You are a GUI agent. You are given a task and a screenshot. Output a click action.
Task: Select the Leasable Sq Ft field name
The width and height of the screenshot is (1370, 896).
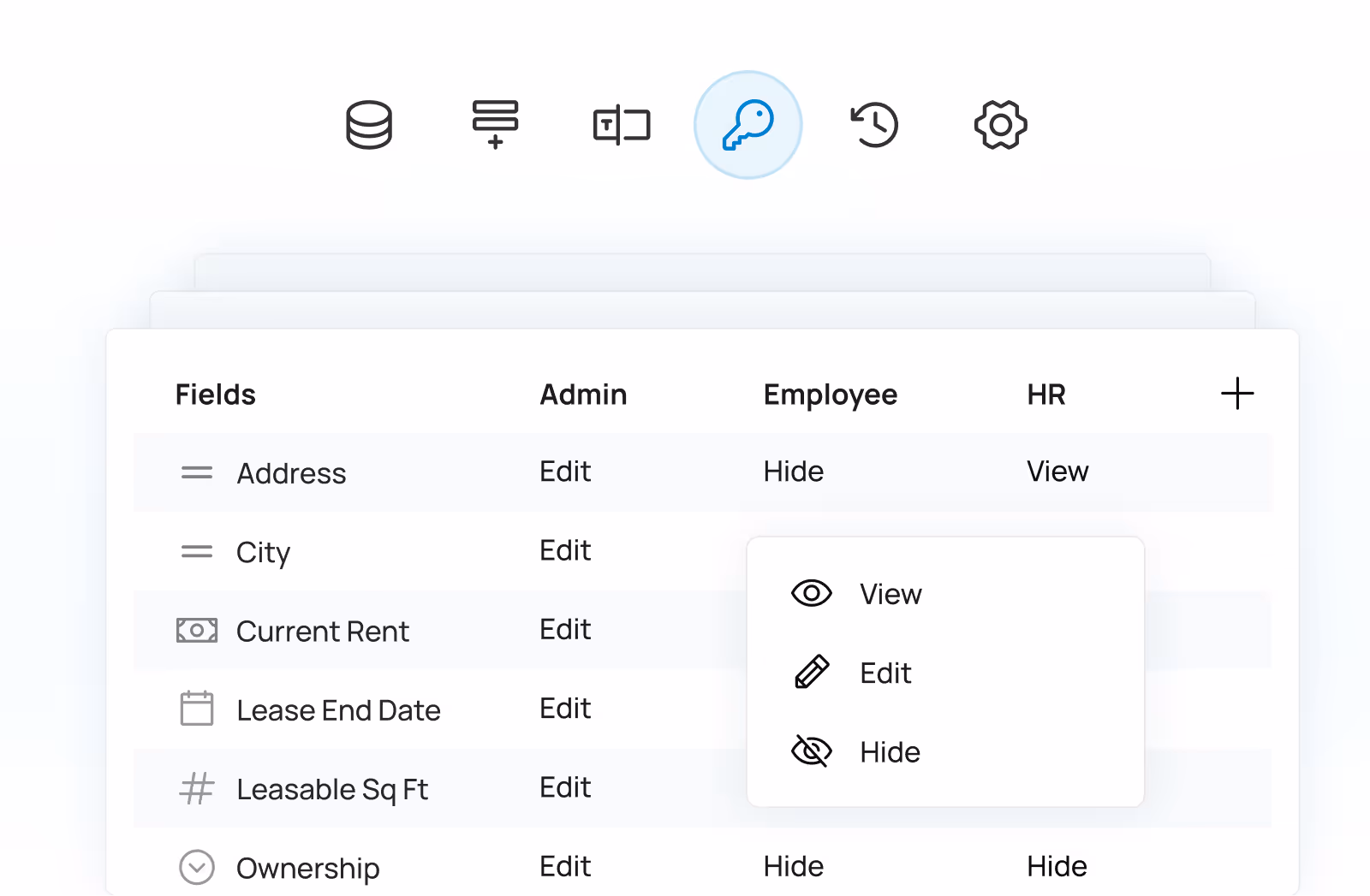coord(332,790)
